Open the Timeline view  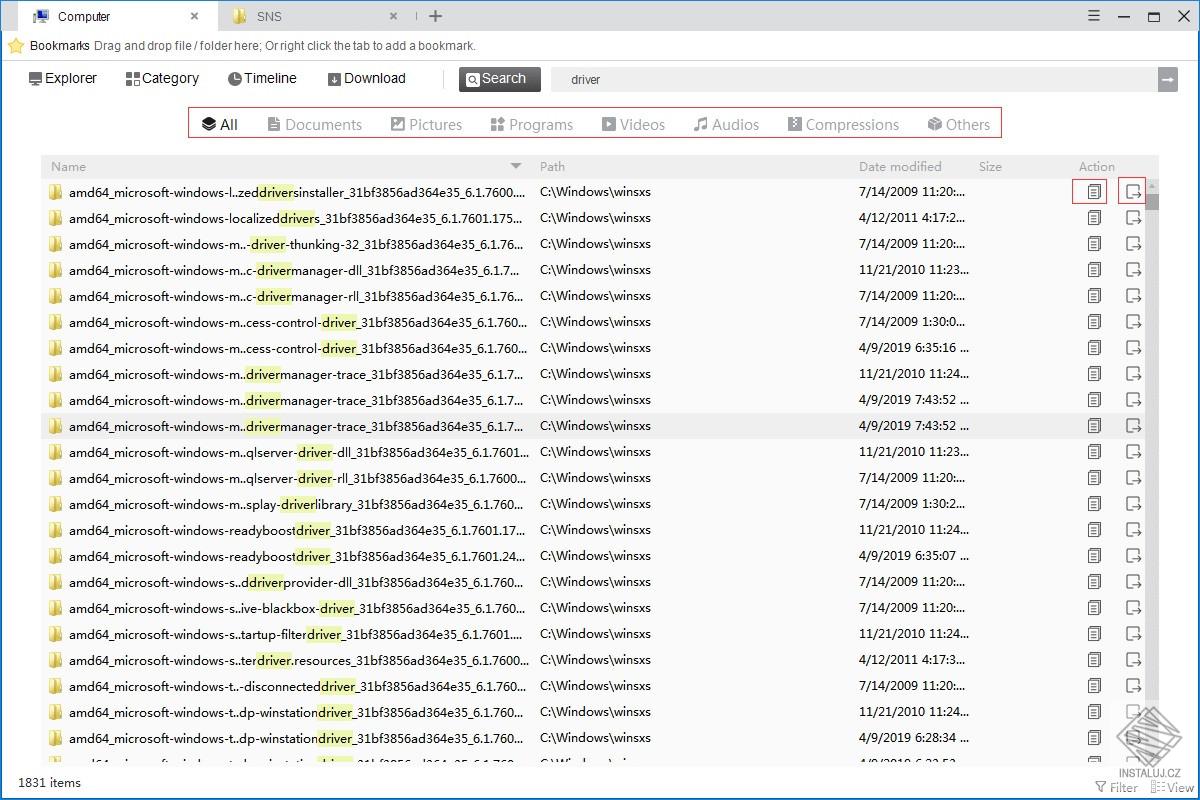pyautogui.click(x=262, y=78)
